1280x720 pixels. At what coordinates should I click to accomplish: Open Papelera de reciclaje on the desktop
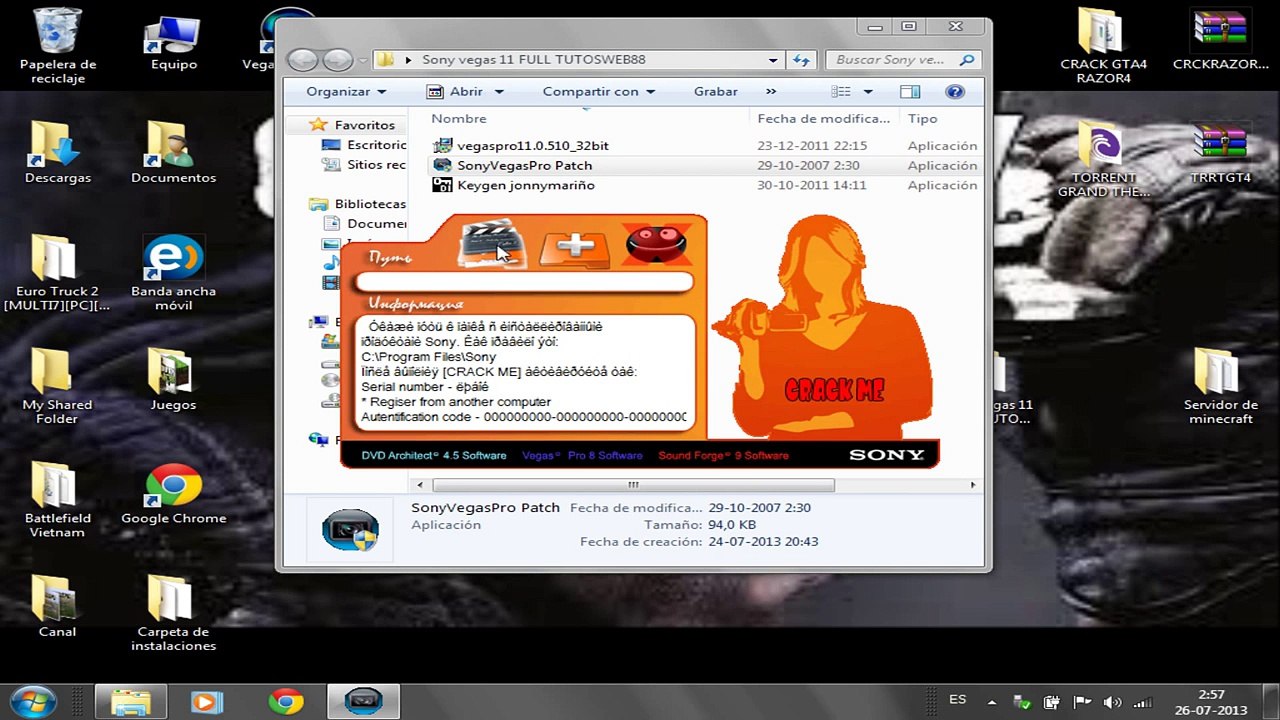58,47
